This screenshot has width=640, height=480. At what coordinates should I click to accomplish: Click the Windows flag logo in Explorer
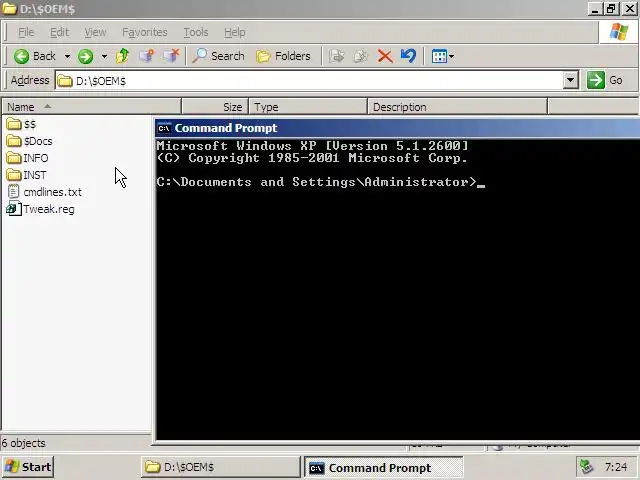click(x=619, y=32)
